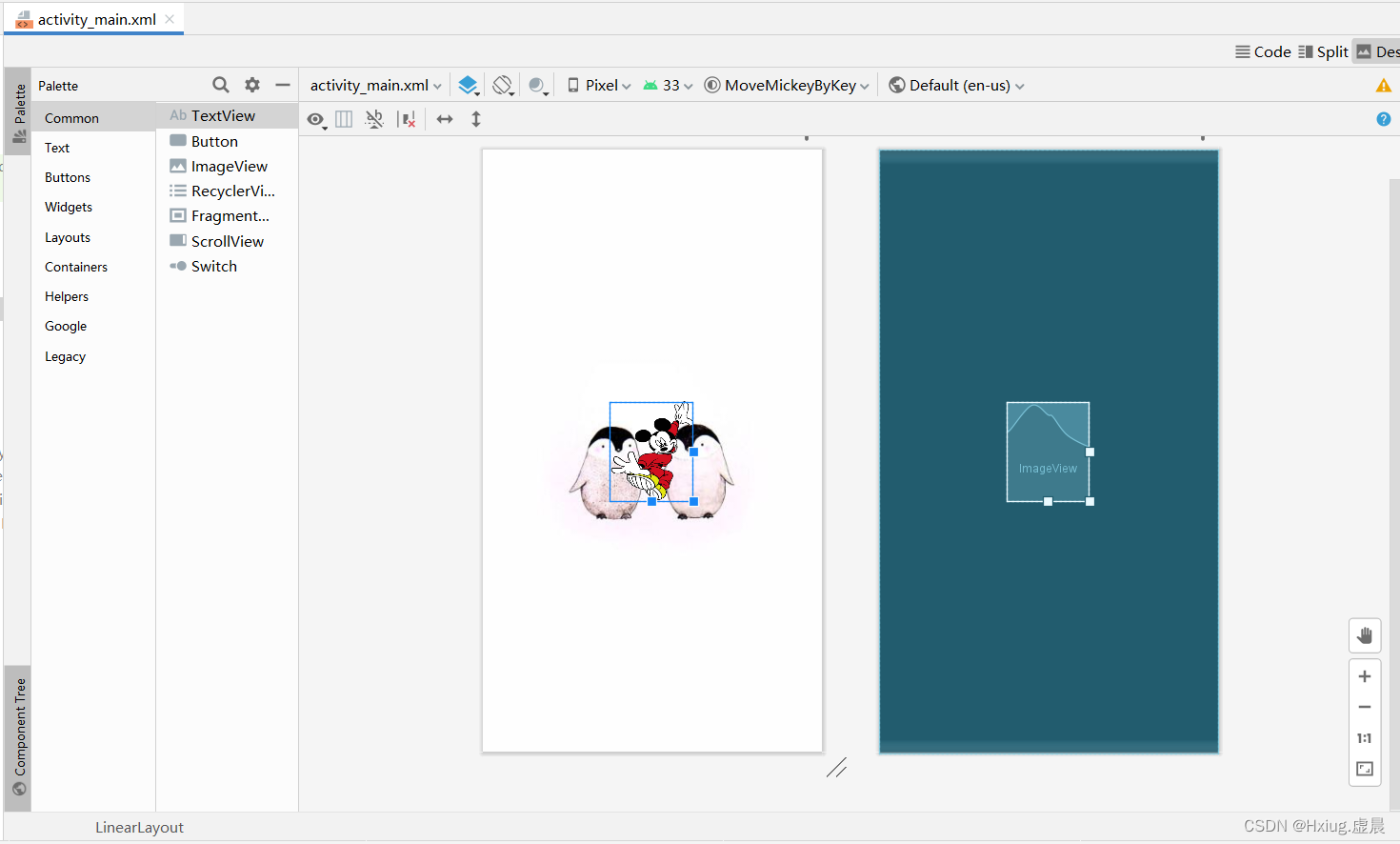Search the Palette with magnifier icon
1400x844 pixels.
tap(221, 85)
